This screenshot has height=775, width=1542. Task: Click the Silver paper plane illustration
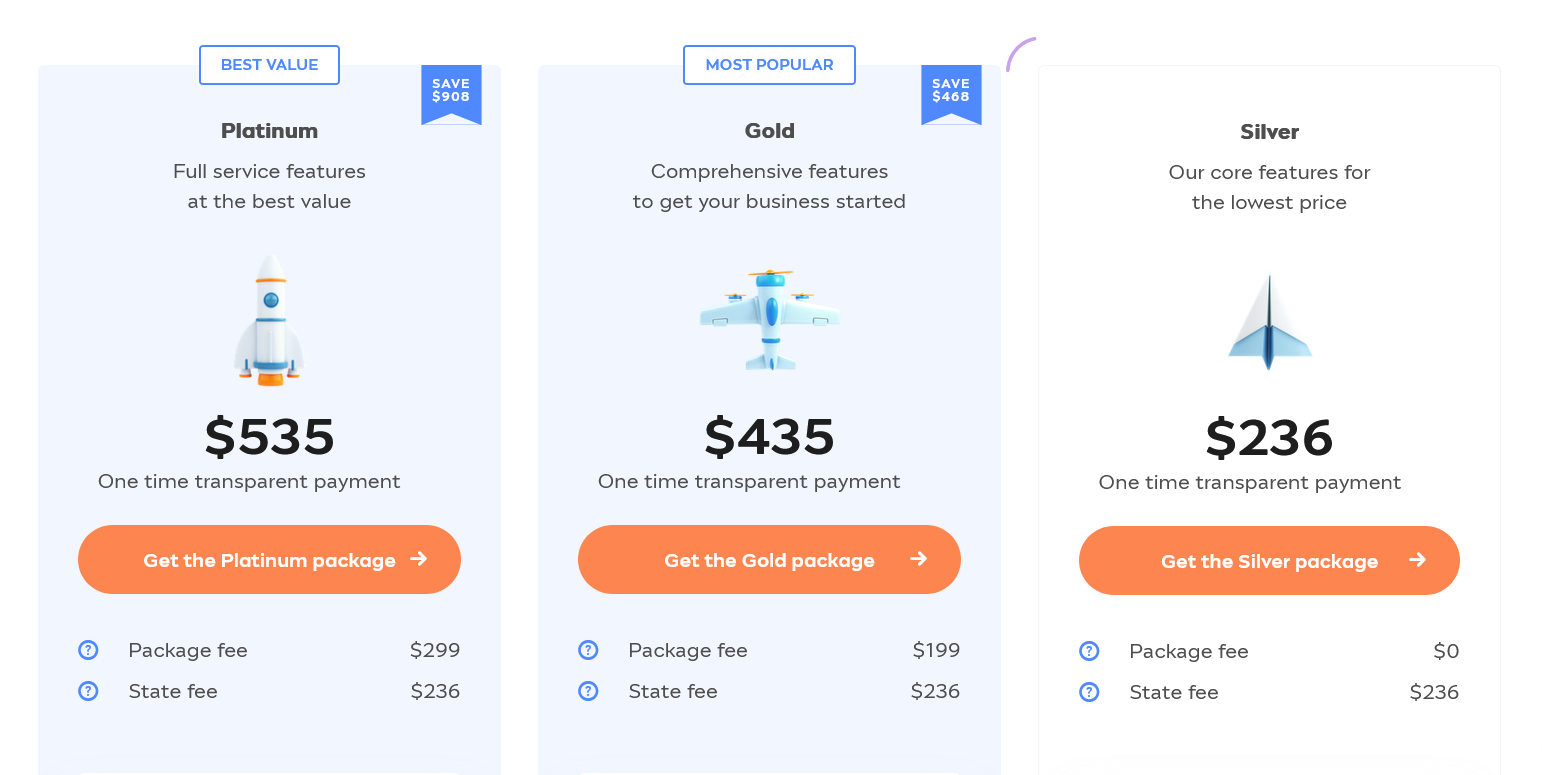click(x=1269, y=321)
